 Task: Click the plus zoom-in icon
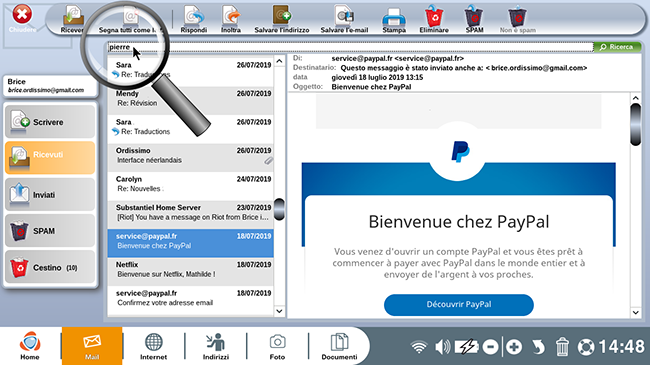coord(514,347)
